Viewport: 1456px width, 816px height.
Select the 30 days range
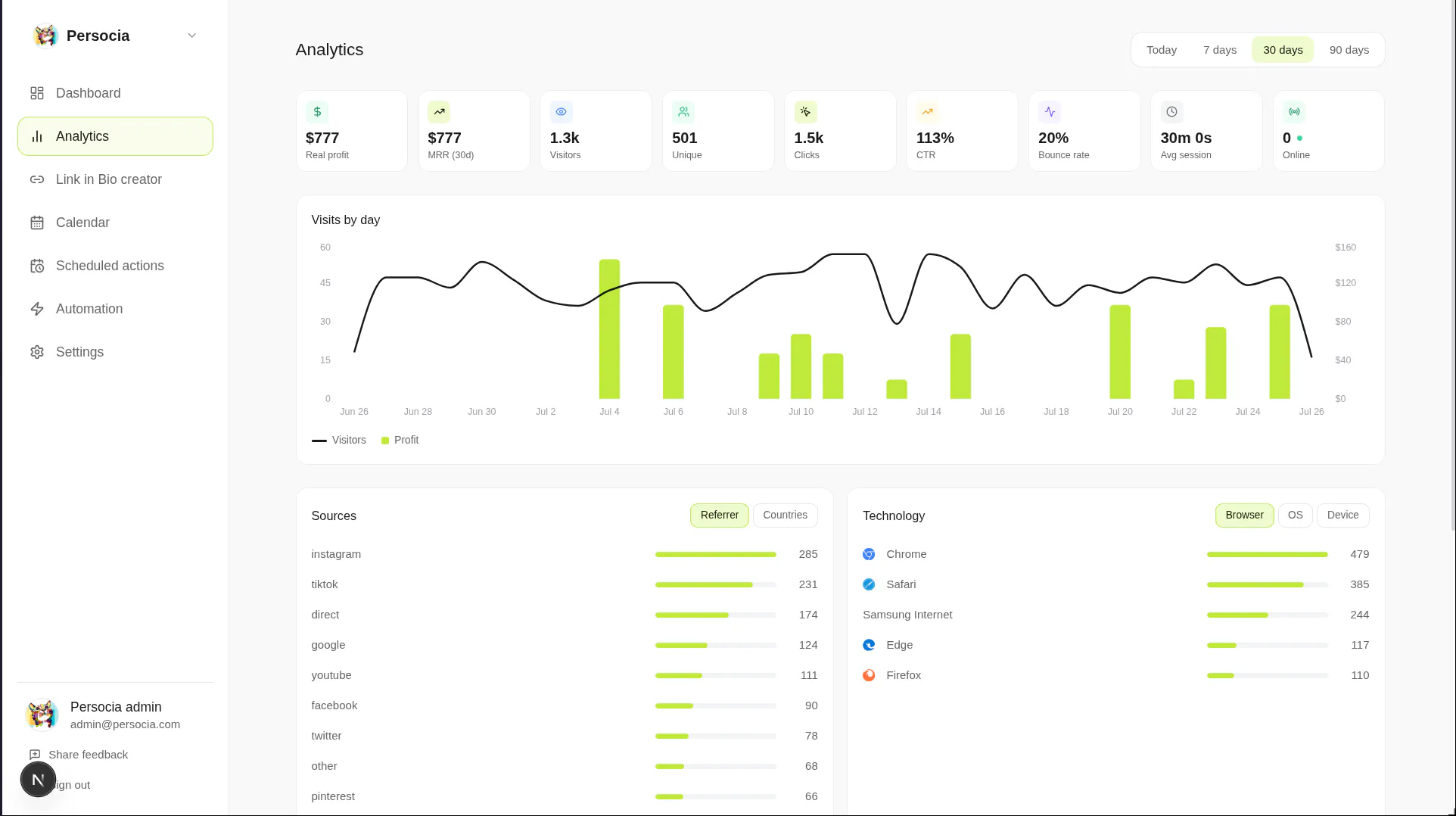click(1283, 50)
